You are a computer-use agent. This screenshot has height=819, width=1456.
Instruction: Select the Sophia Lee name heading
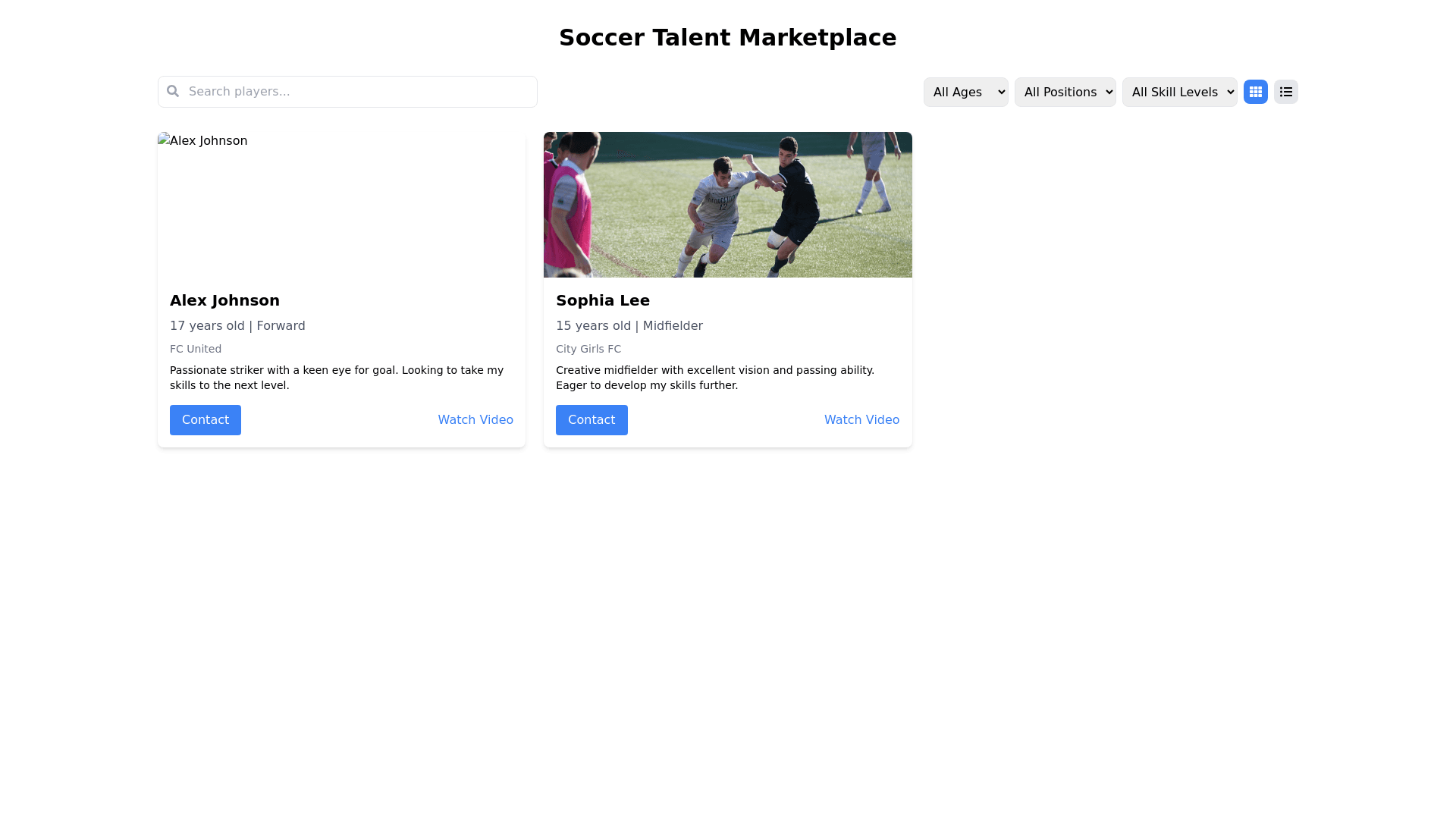pos(603,300)
